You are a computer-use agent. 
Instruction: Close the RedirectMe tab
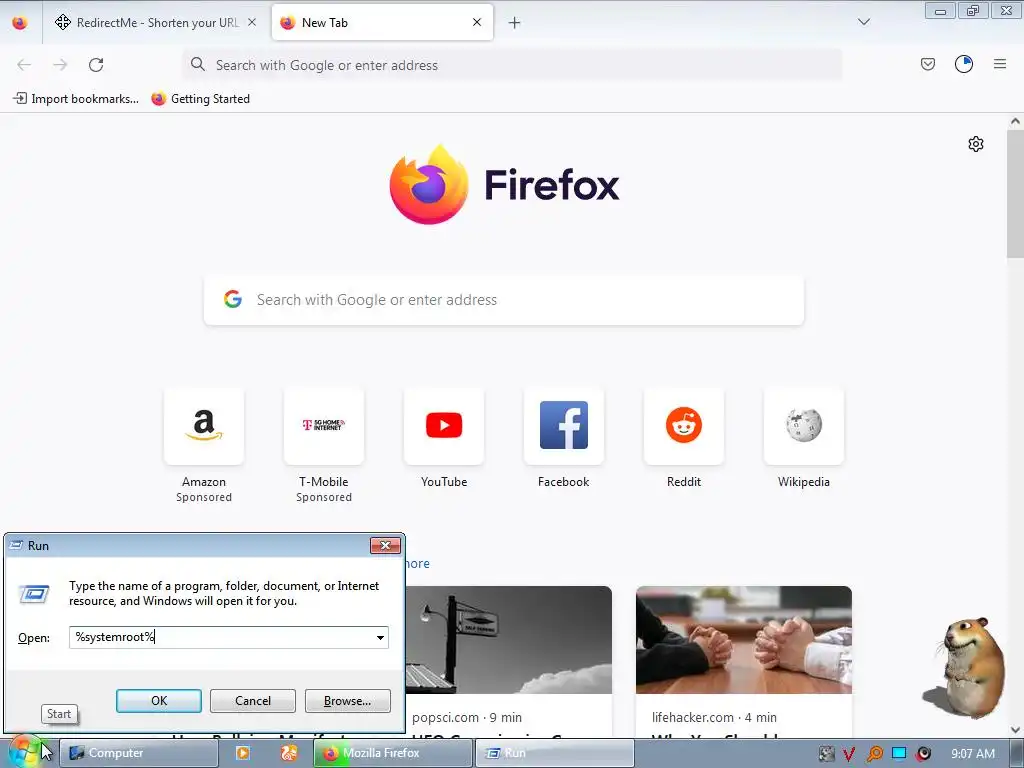point(251,22)
